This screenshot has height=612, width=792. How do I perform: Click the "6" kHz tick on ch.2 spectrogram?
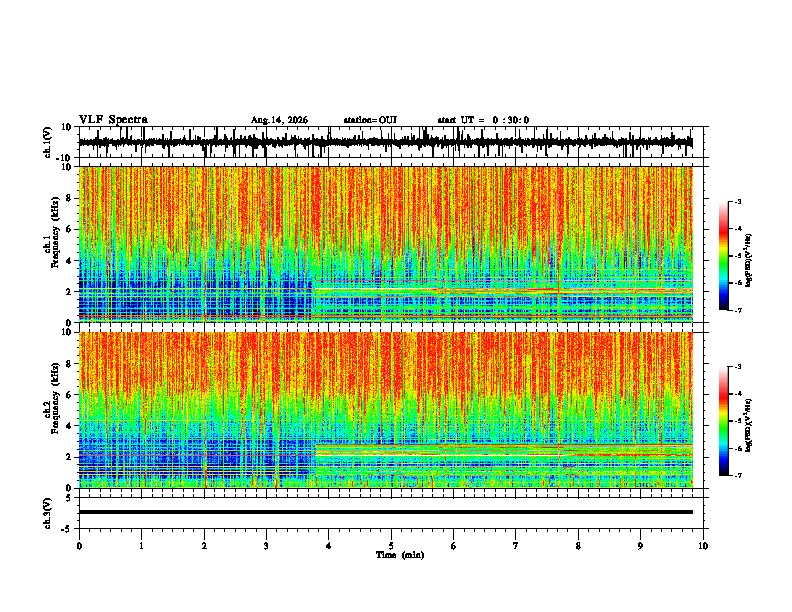(x=70, y=394)
